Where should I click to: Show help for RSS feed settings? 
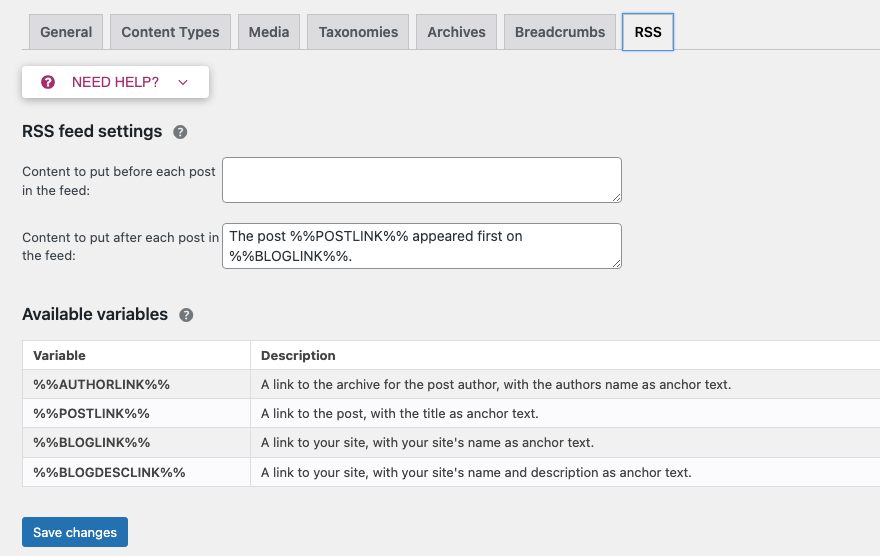pyautogui.click(x=180, y=132)
